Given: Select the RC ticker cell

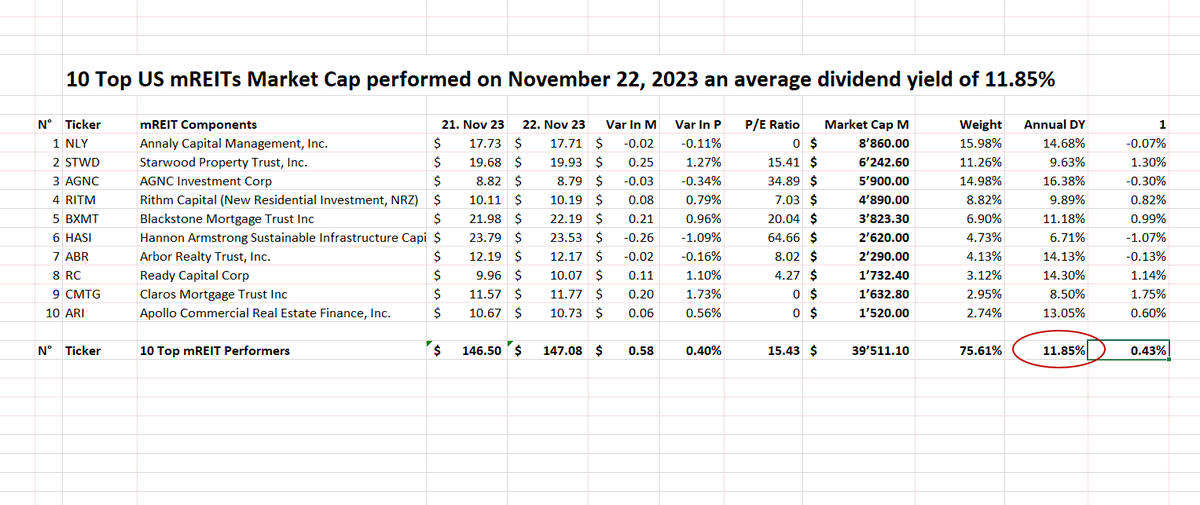Looking at the screenshot, I should click(72, 275).
